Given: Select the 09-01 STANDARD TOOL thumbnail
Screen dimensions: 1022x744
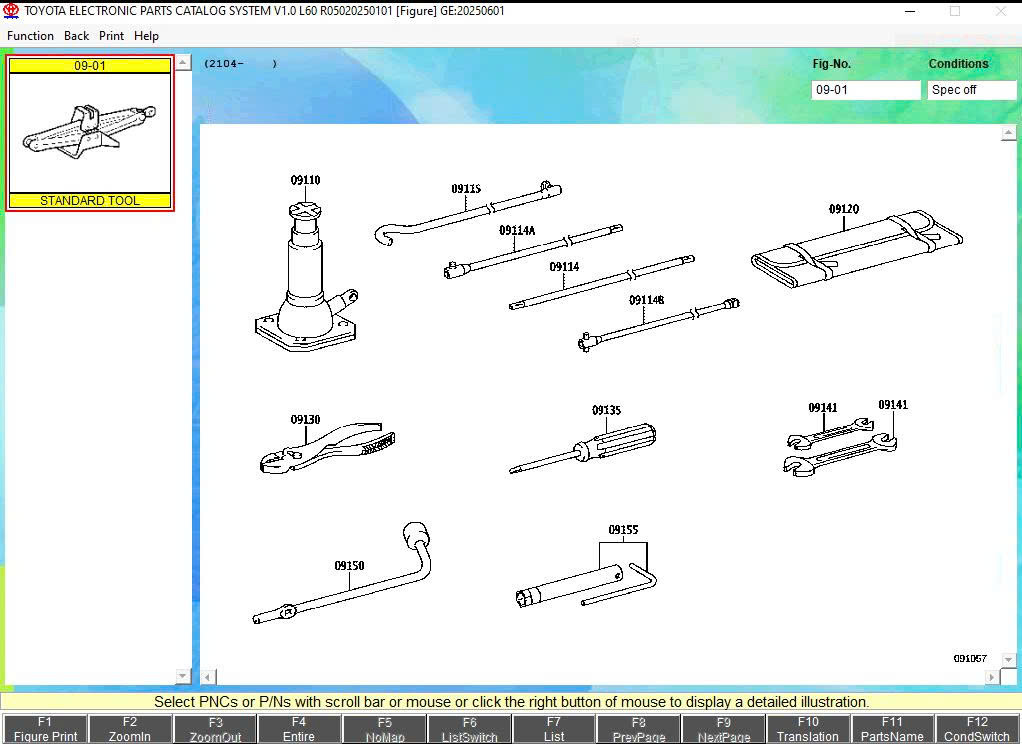Looking at the screenshot, I should click(x=90, y=133).
